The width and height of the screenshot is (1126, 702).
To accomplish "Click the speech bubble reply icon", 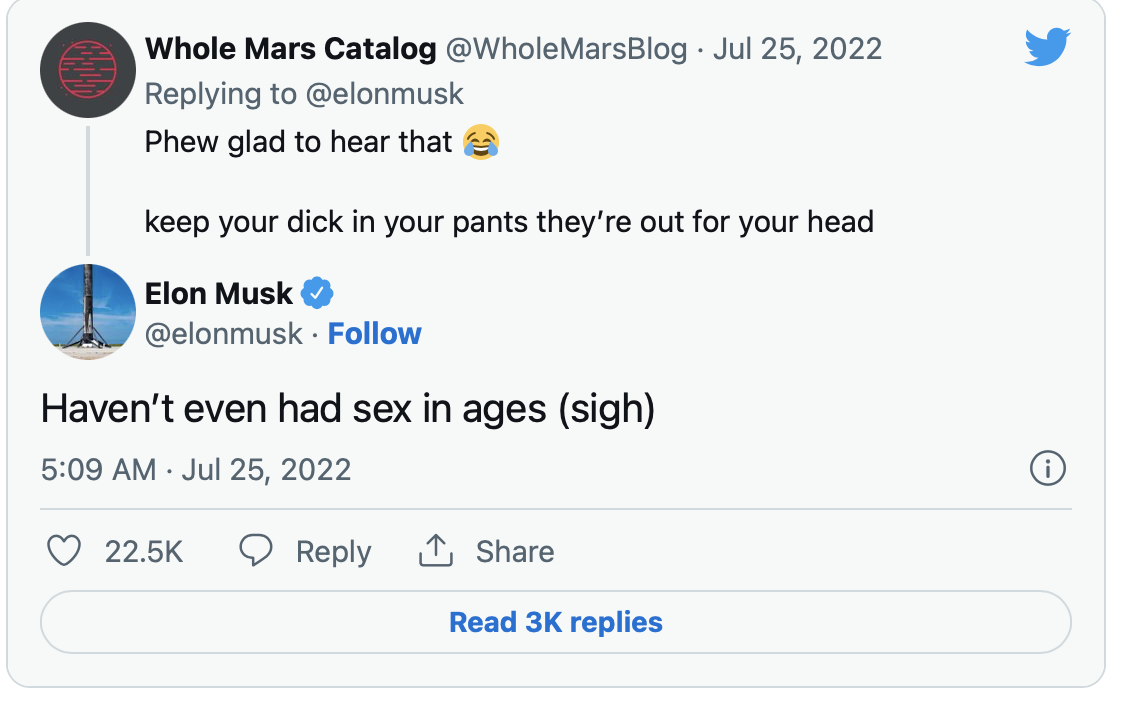I will point(257,551).
